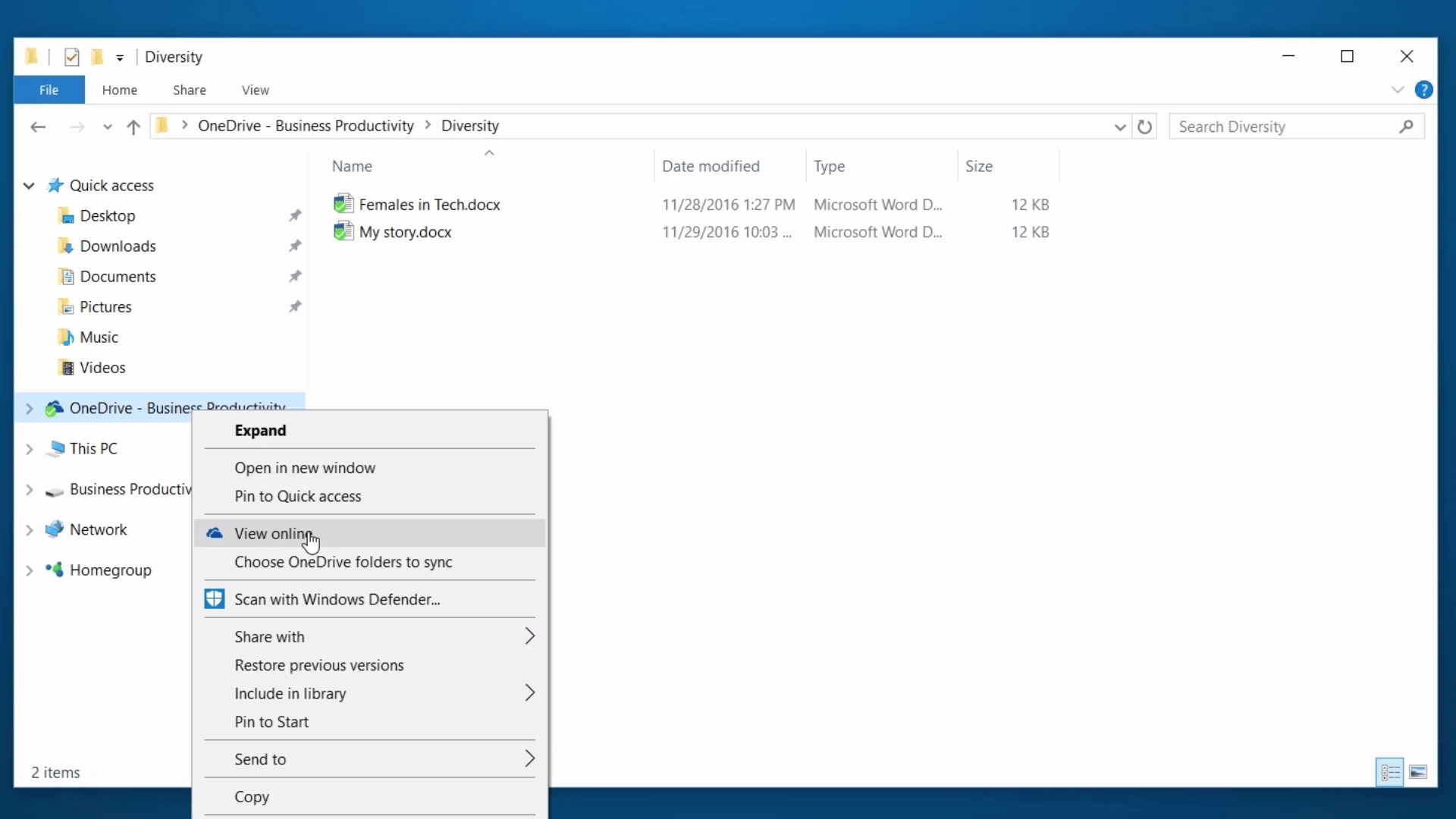Expand the Homegroup tree node
Screen dimensions: 1456x819
click(x=29, y=570)
